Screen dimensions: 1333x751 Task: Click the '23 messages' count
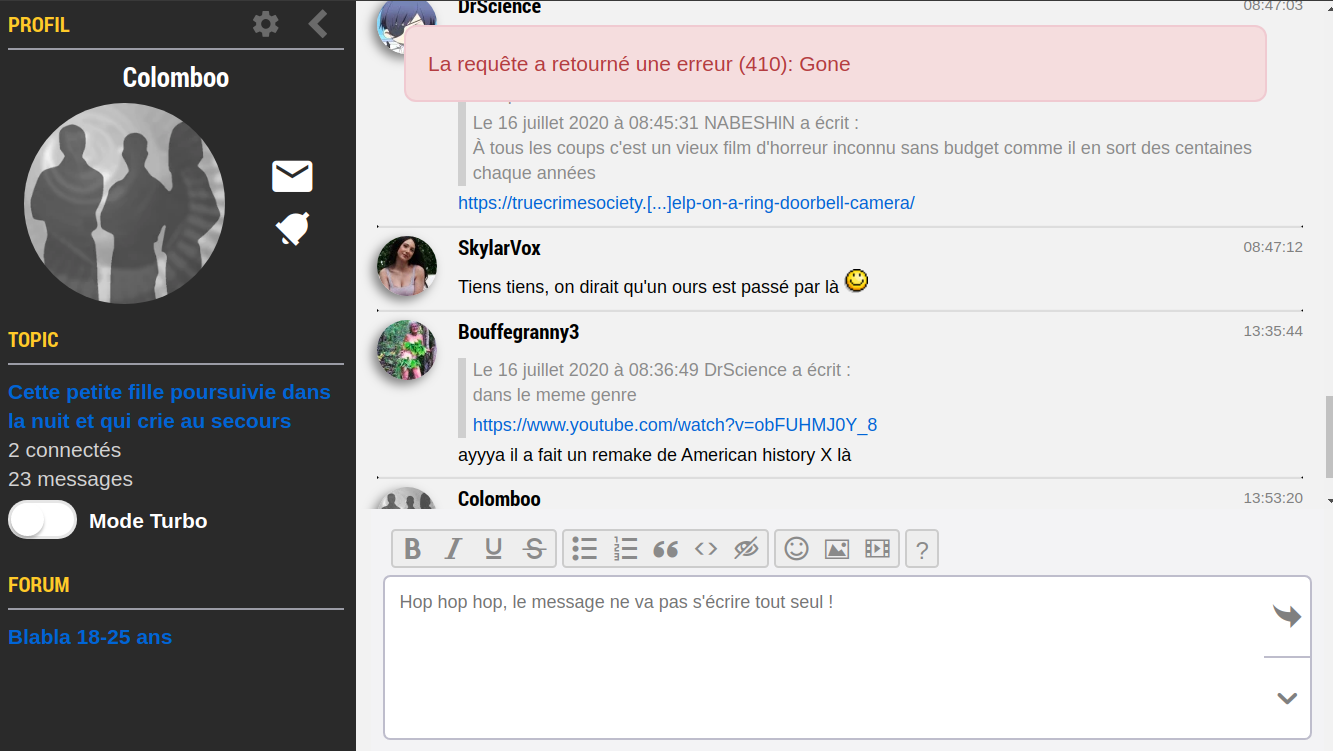tap(70, 479)
